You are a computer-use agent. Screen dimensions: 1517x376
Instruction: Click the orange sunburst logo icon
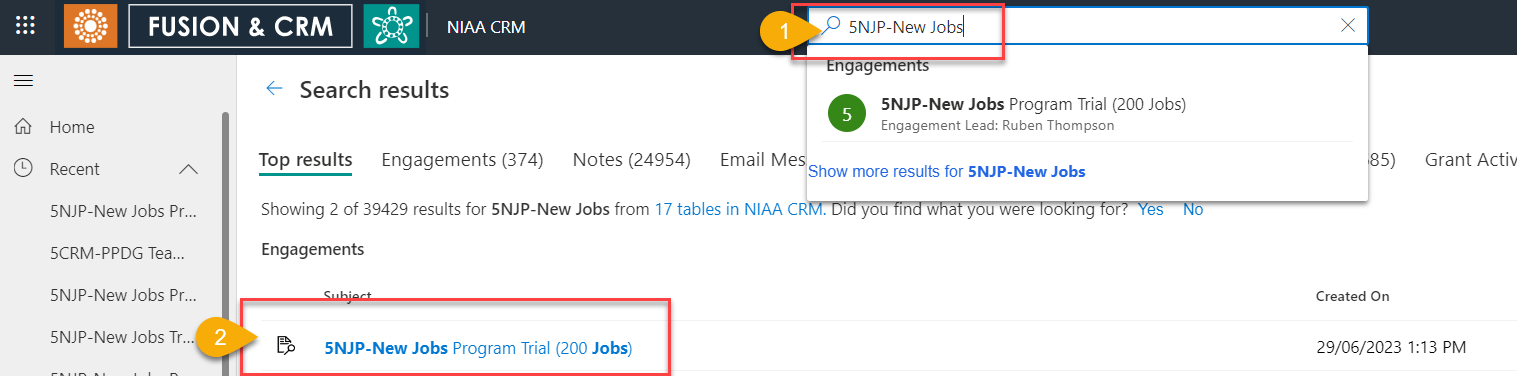point(91,26)
